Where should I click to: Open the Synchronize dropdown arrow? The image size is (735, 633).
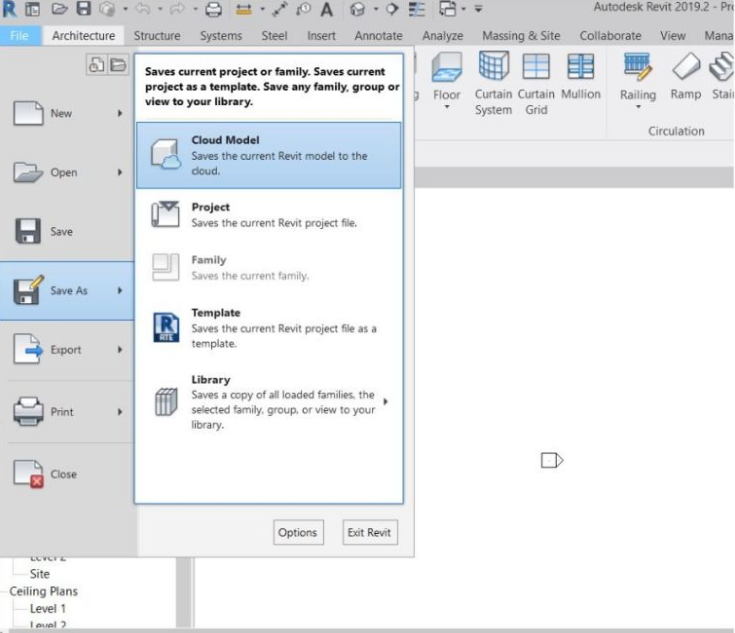pyautogui.click(x=125, y=9)
